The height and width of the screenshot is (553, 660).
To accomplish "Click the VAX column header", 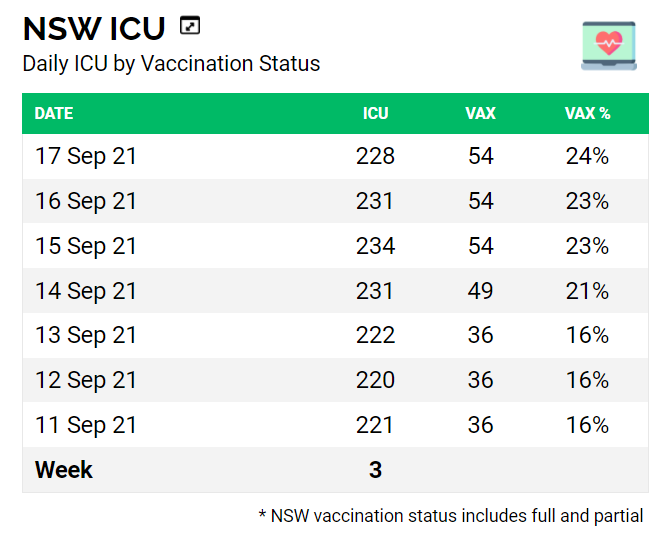I will pos(480,114).
